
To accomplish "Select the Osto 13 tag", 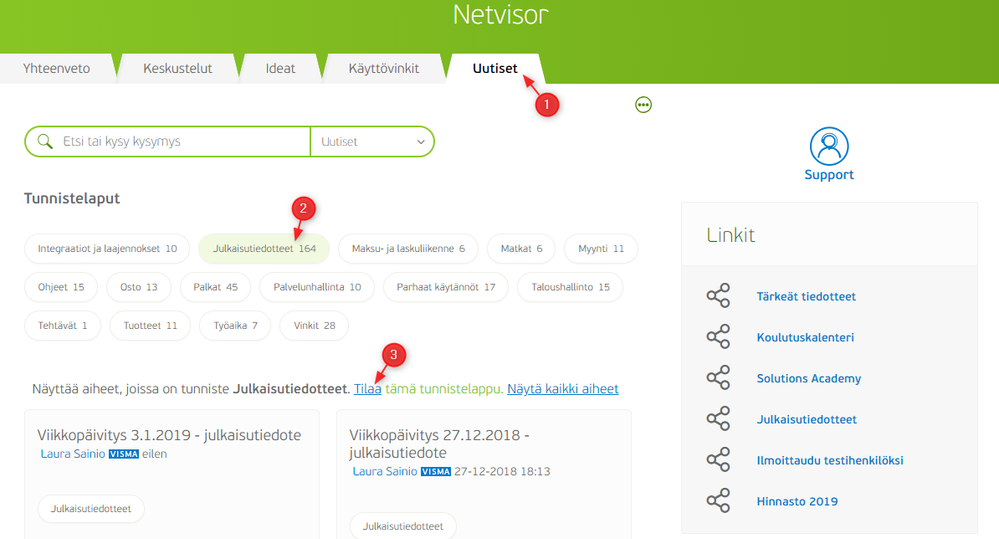I will coord(139,287).
